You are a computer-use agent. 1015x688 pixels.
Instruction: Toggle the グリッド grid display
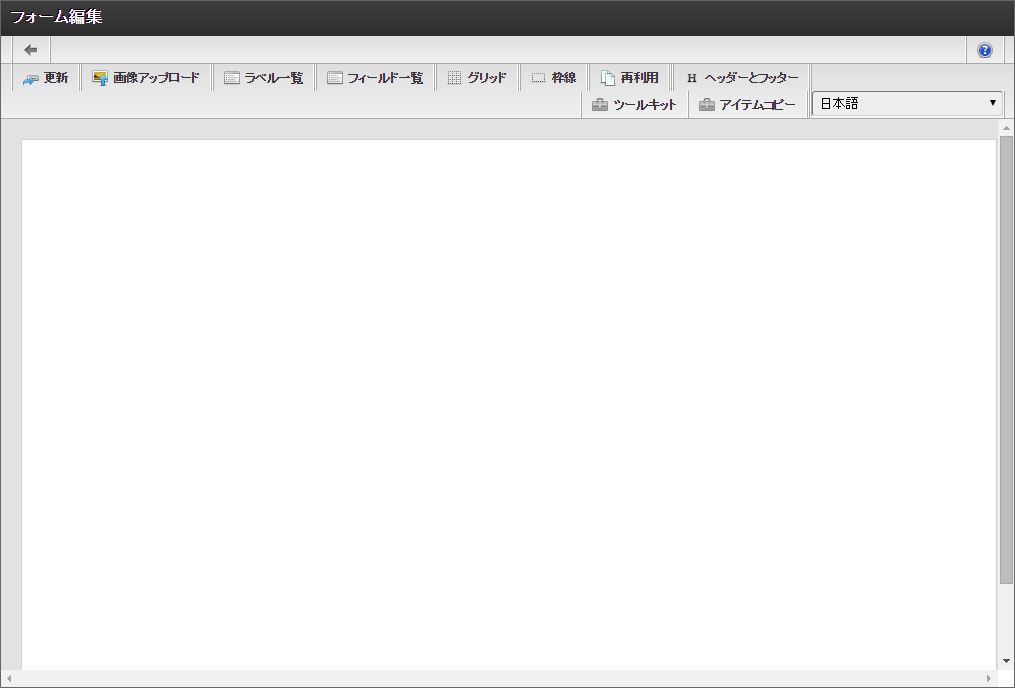477,76
